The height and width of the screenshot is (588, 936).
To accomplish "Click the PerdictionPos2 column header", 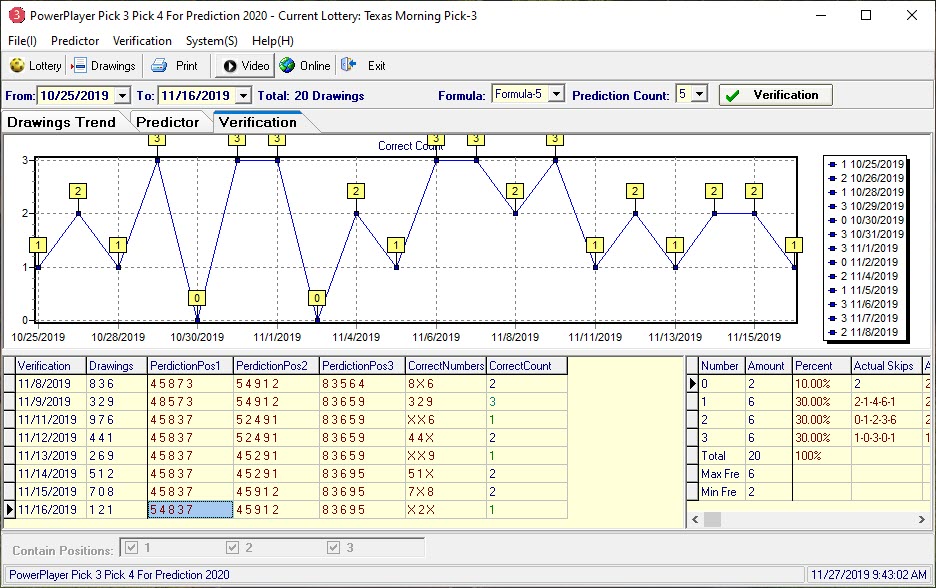I will point(276,366).
